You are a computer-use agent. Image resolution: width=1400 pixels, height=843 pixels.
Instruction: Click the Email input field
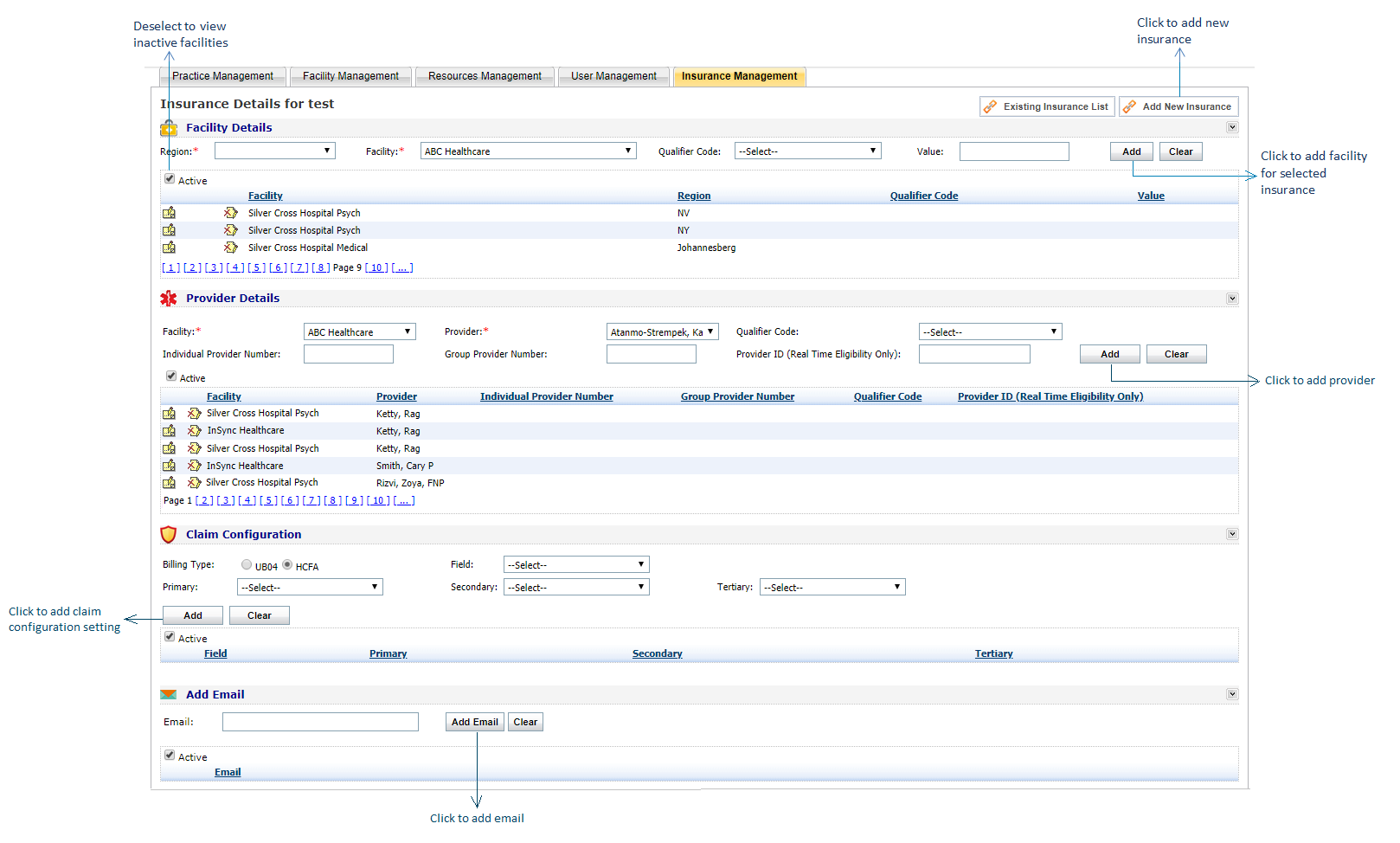click(320, 722)
